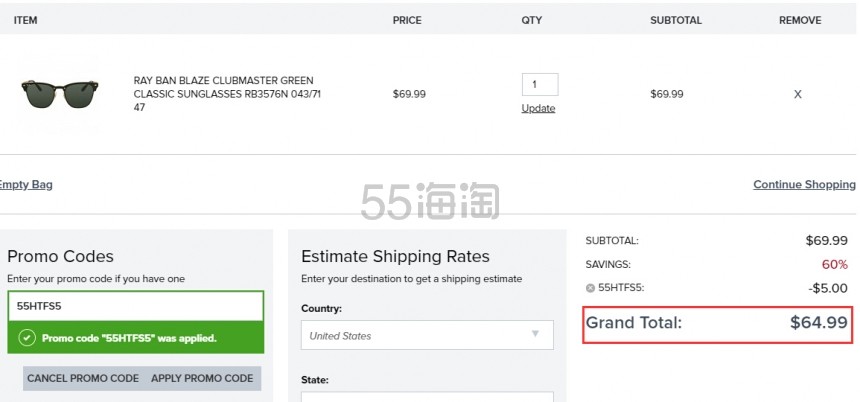Viewport: 860px width, 402px height.
Task: Click the Update quantity link
Action: [538, 108]
